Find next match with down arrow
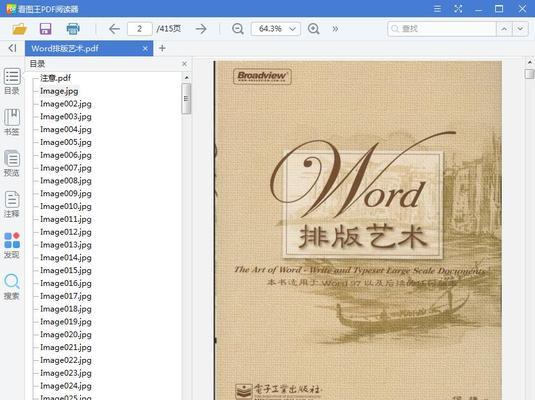Image resolution: width=535 pixels, height=400 pixels. pos(520,29)
